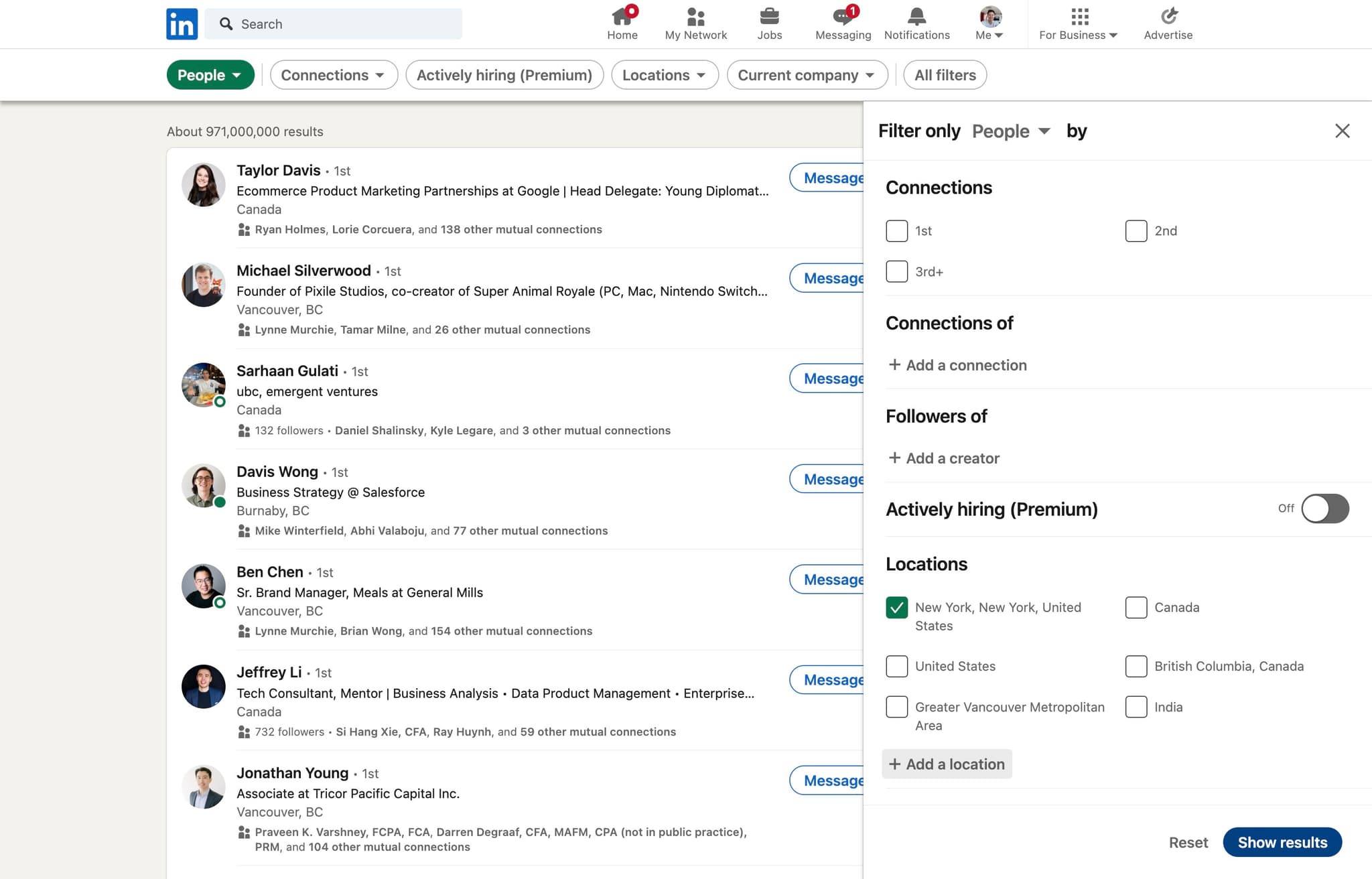Check Notifications
The image size is (1372, 879).
[916, 22]
